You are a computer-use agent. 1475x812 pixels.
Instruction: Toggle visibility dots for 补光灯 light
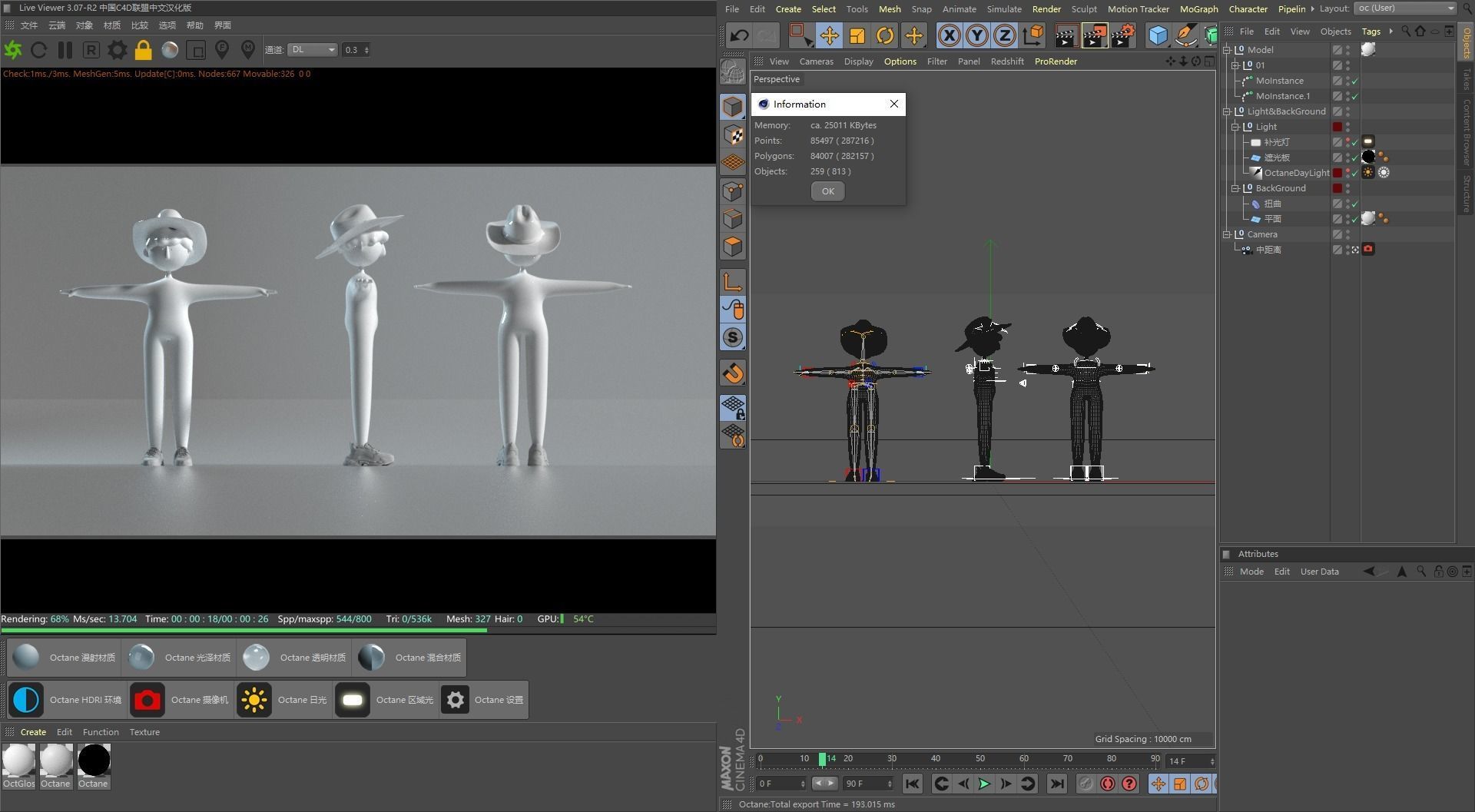[1347, 142]
